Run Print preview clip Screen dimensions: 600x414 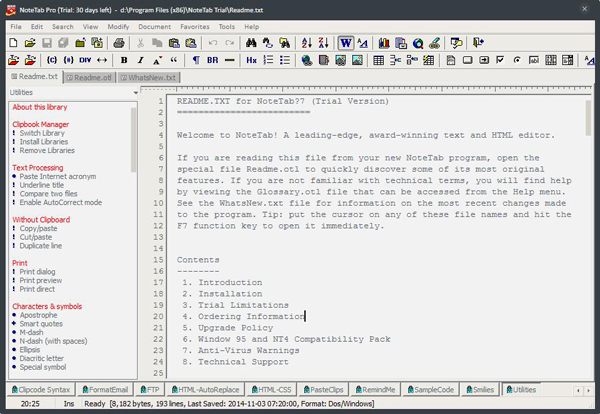[41, 280]
